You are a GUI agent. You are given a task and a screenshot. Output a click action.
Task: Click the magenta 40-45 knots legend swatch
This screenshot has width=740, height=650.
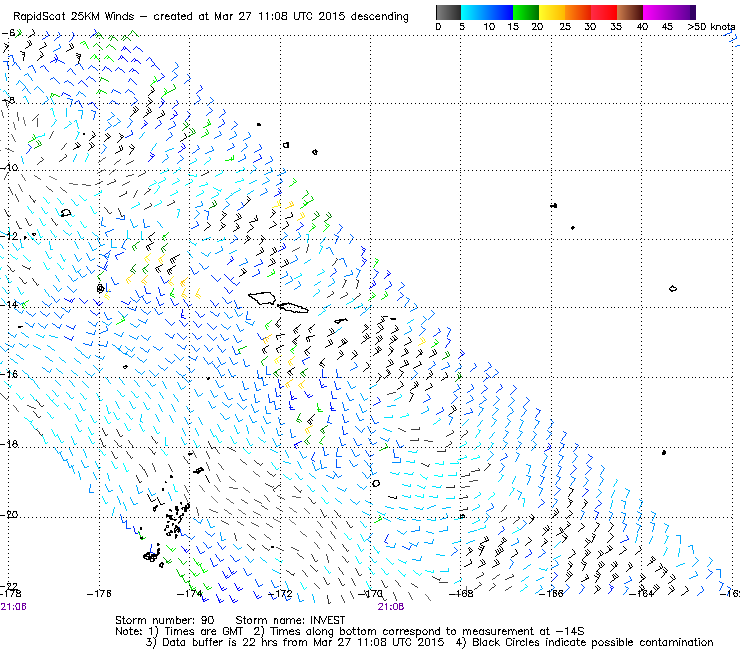pyautogui.click(x=656, y=12)
